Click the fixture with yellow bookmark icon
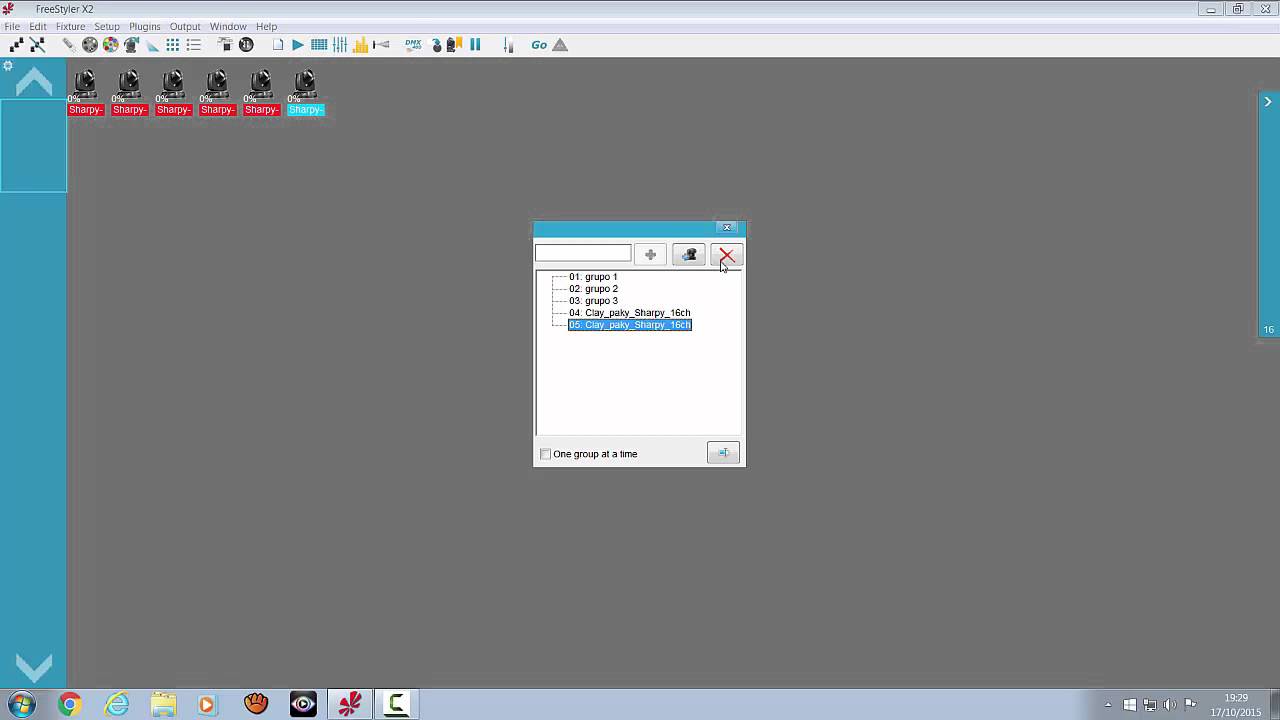Viewport: 1280px width, 720px height. pos(454,45)
